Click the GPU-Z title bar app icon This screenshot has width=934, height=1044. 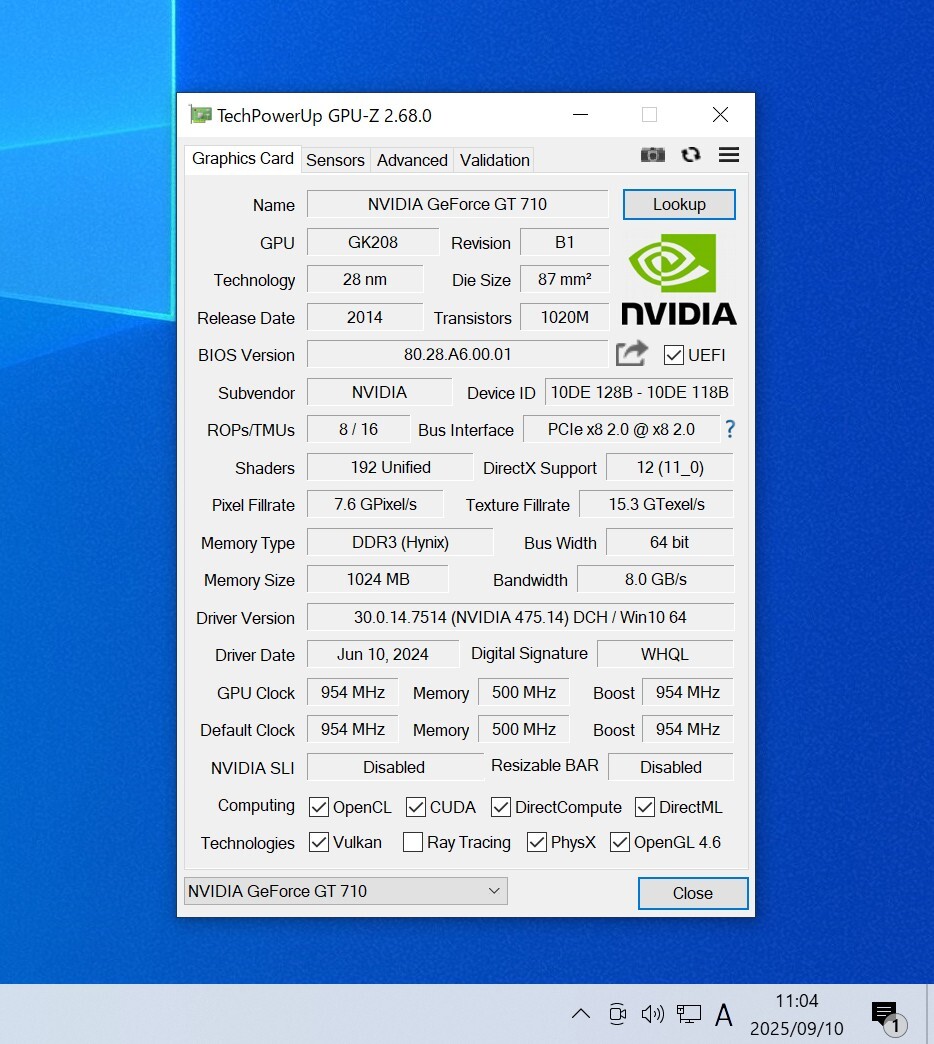[200, 115]
